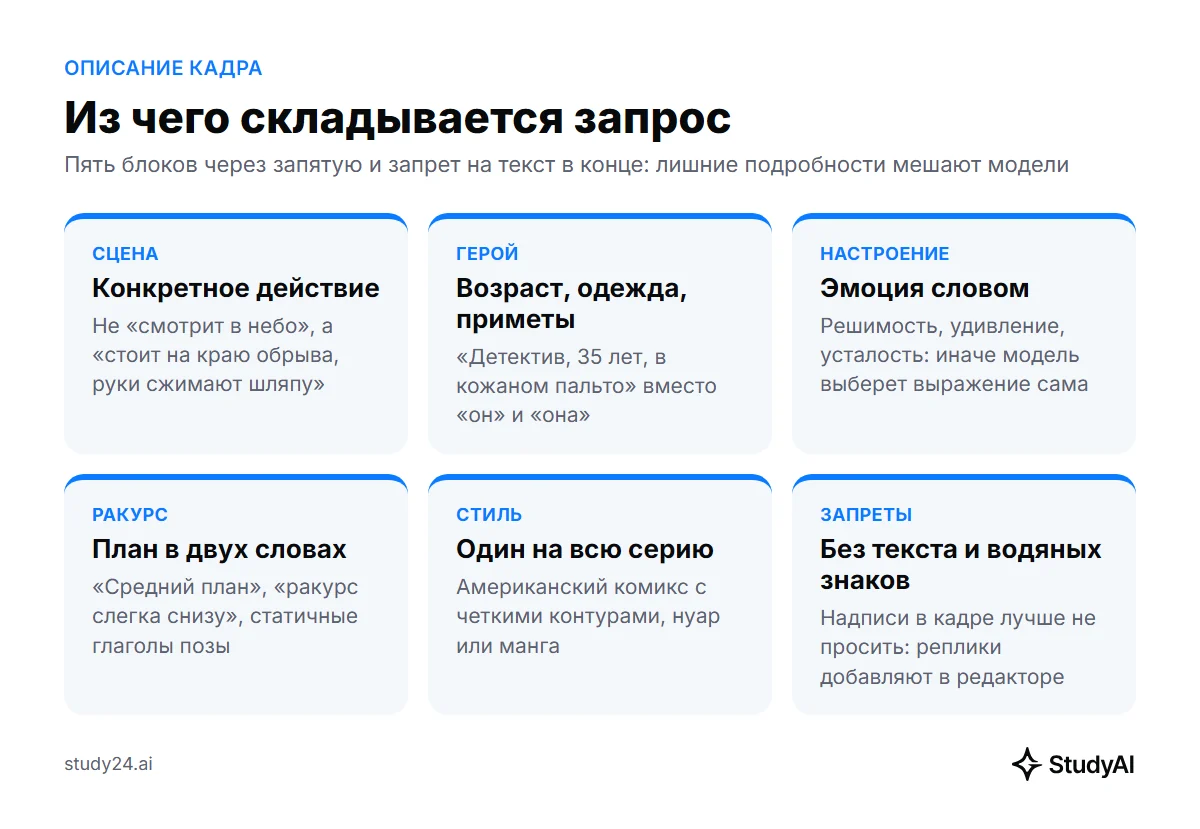The width and height of the screenshot is (1200, 829).
Task: Select the «План в двух словах» title
Action: click(219, 549)
